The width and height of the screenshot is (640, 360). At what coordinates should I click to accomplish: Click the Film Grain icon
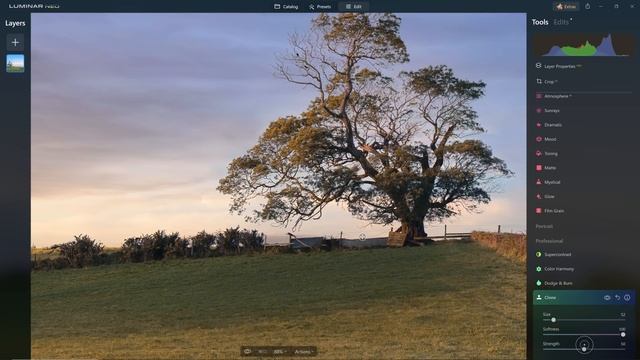pos(539,211)
